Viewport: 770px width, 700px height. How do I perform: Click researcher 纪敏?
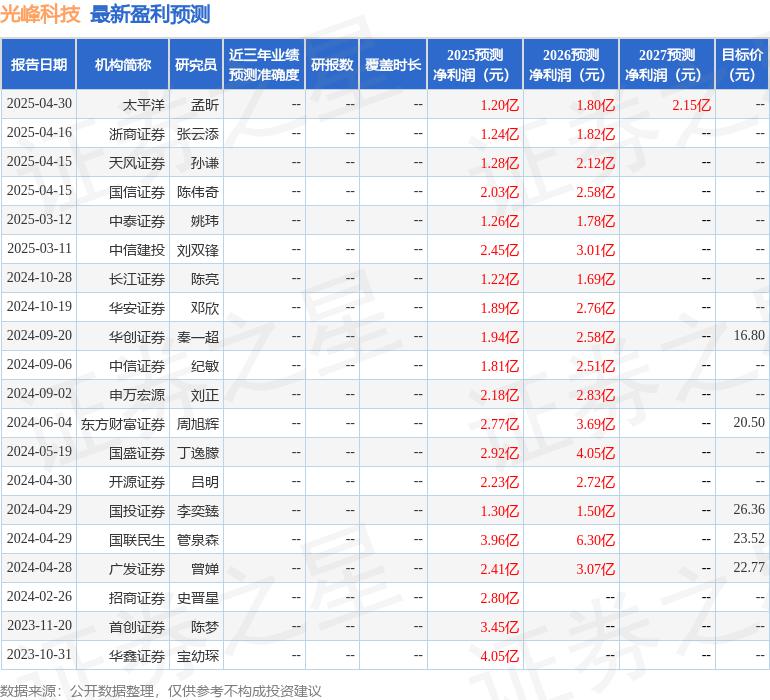coord(205,365)
